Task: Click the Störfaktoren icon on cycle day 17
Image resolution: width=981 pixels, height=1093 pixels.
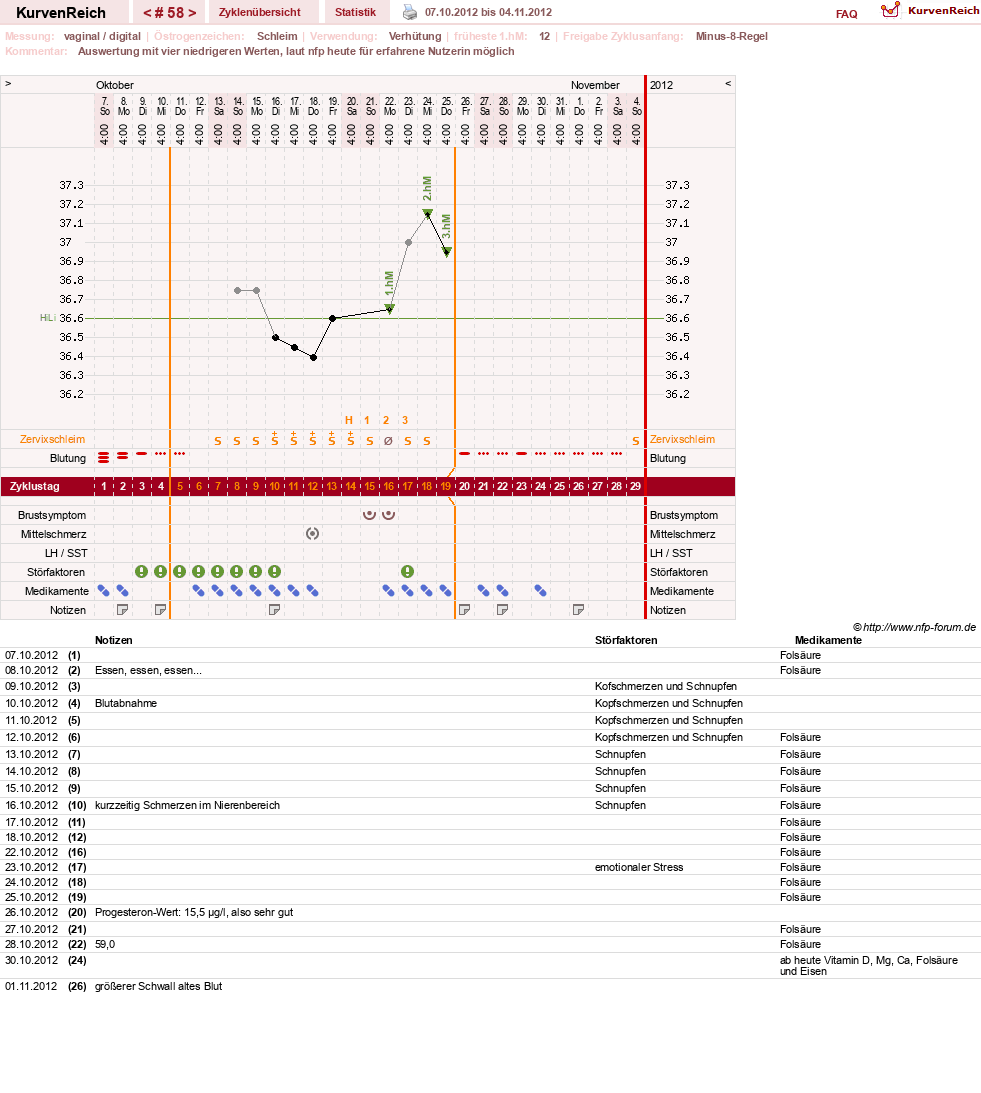Action: pos(408,572)
